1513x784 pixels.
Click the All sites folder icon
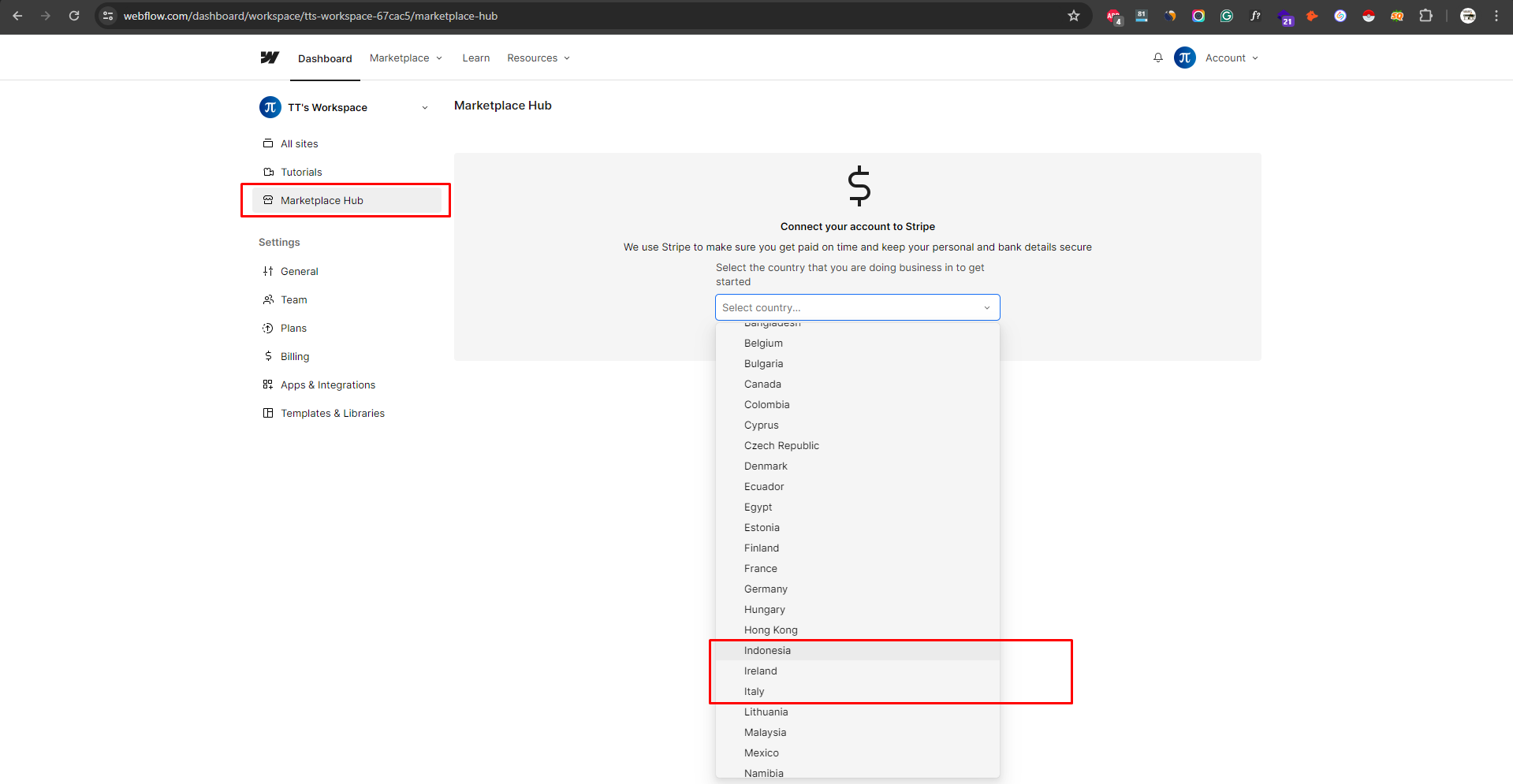pyautogui.click(x=268, y=143)
